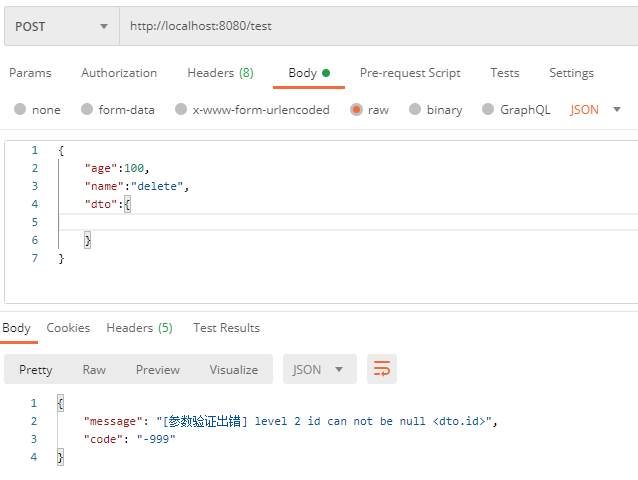Click the wrap lines icon in response
This screenshot has width=638, height=480.
382,369
